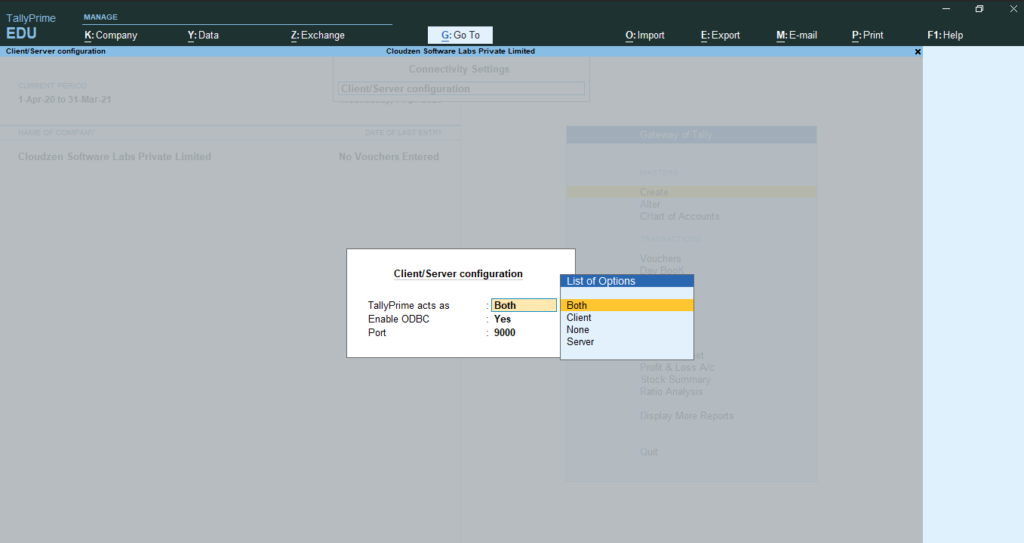The height and width of the screenshot is (543, 1024).
Task: Close the Client/Server configuration screen with X
Action: [918, 52]
